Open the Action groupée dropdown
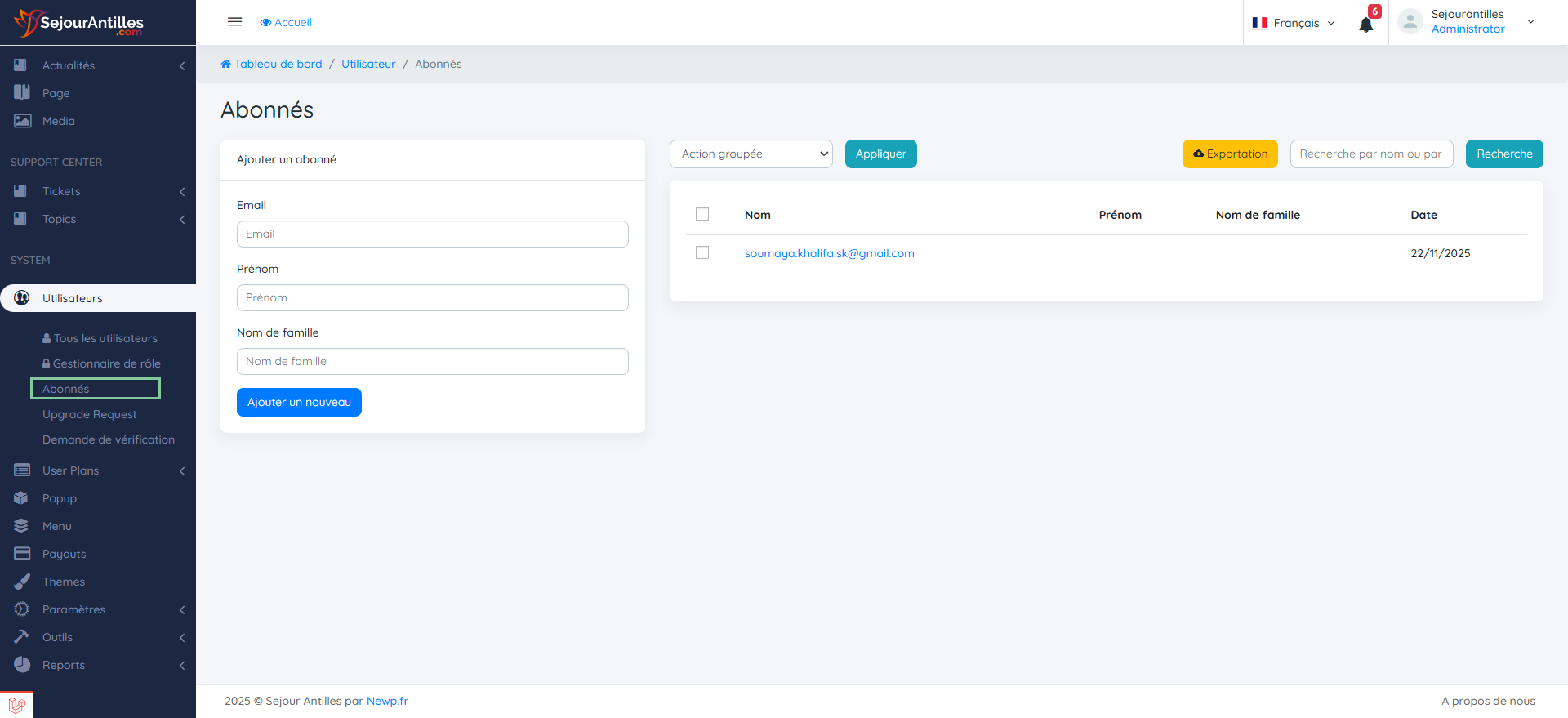This screenshot has height=718, width=1568. (751, 154)
